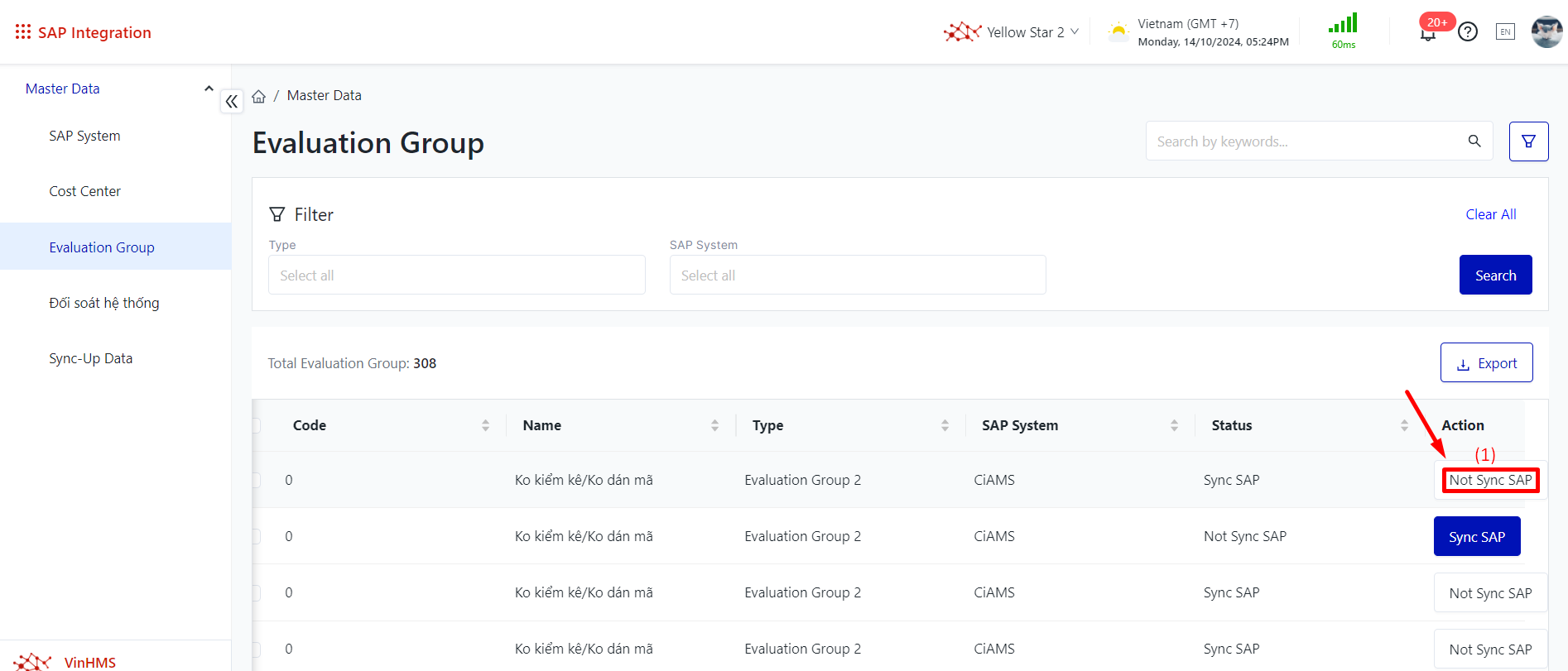Image resolution: width=1568 pixels, height=671 pixels.
Task: Open the Type filter dropdown
Action: [456, 275]
